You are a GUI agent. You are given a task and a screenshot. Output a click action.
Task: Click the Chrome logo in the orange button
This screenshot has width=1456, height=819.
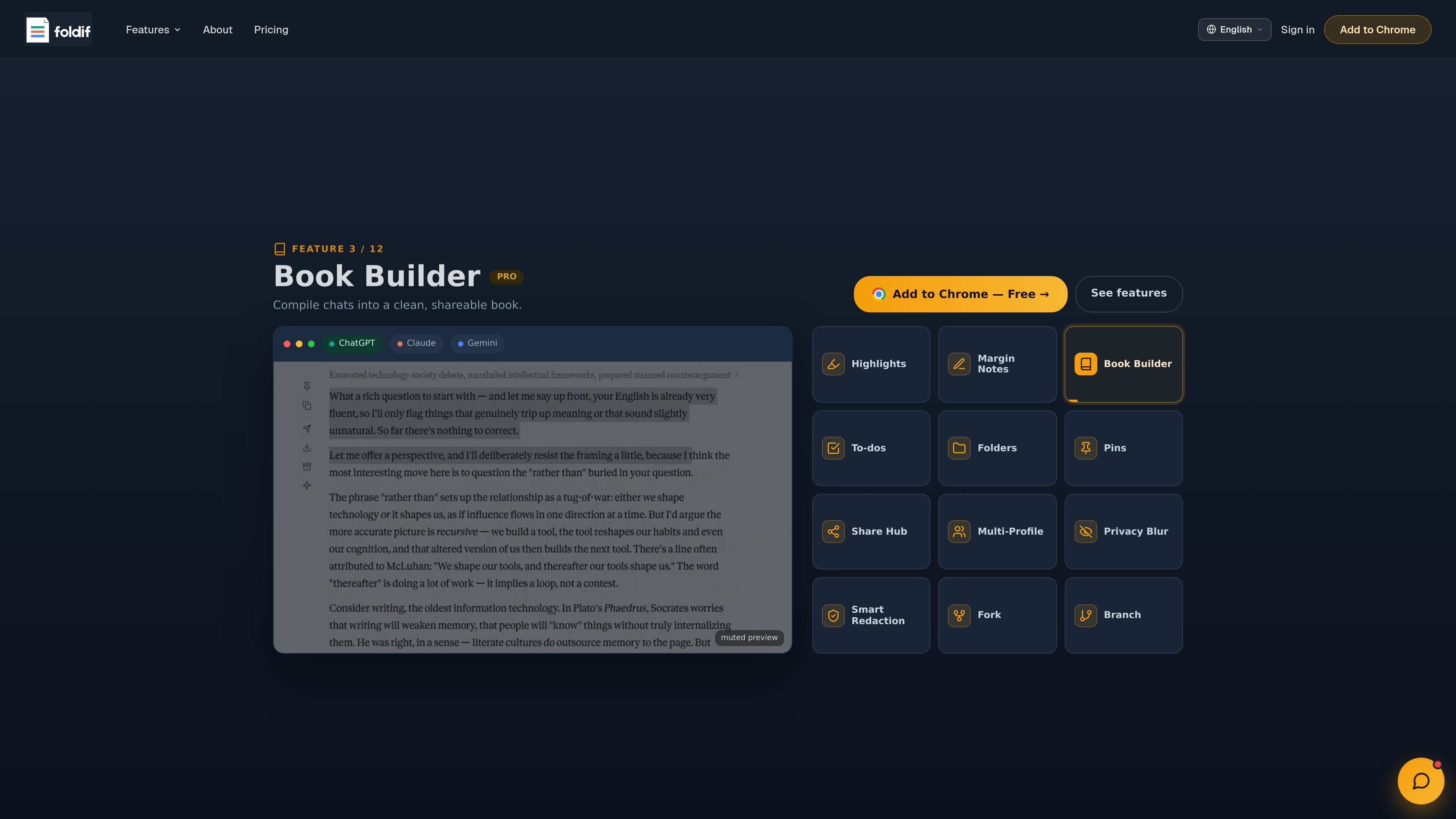coord(879,294)
